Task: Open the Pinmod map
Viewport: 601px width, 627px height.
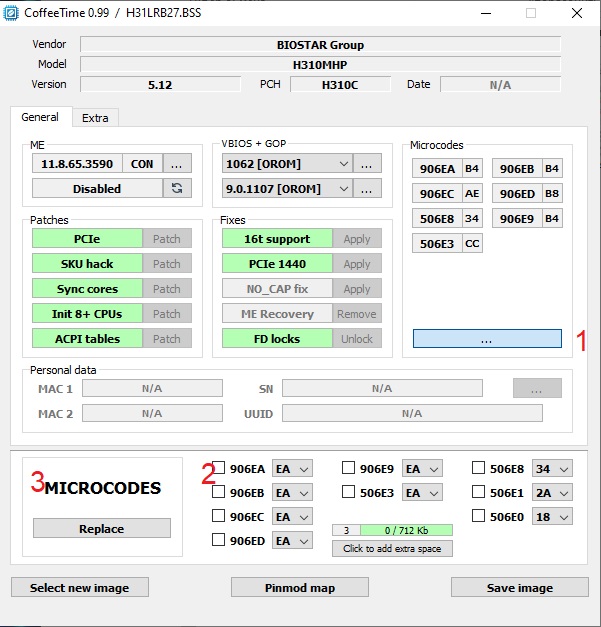Action: pos(300,587)
